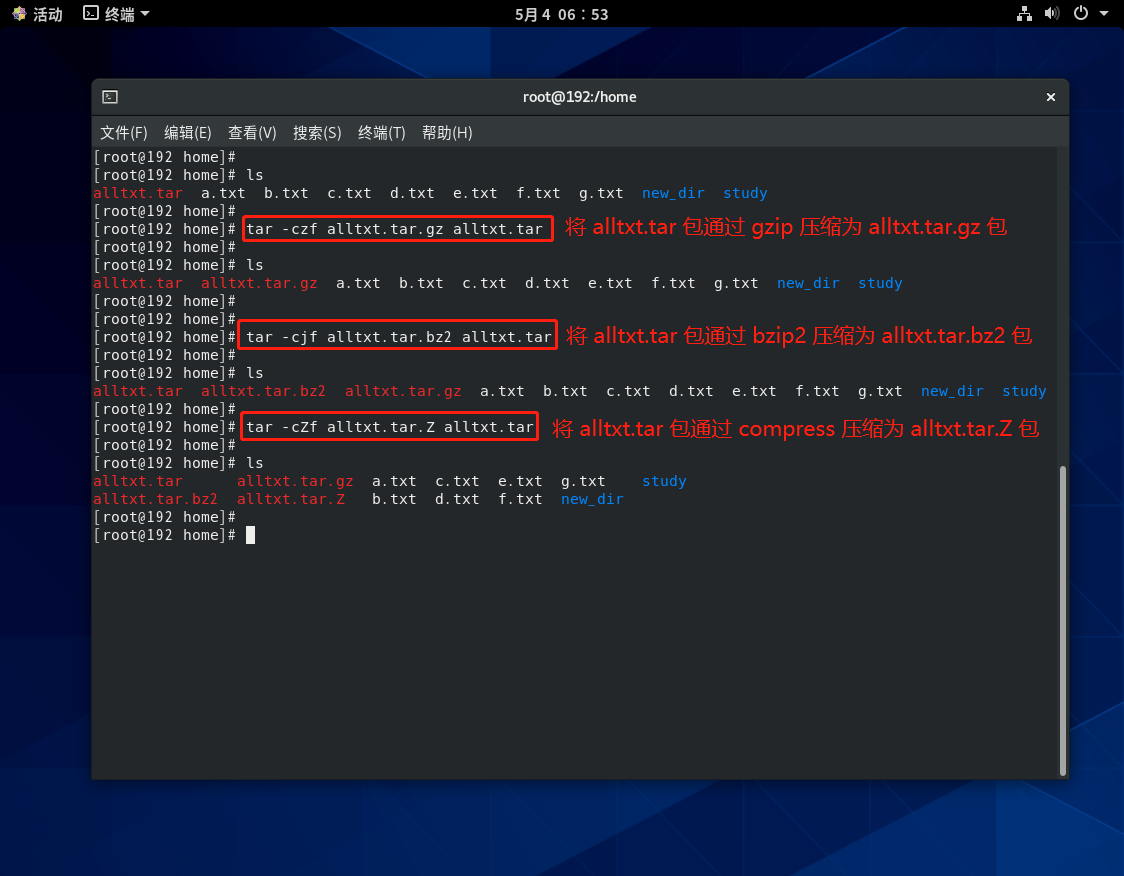
Task: Expand the system menu arrow beside power icon
Action: pos(1104,14)
